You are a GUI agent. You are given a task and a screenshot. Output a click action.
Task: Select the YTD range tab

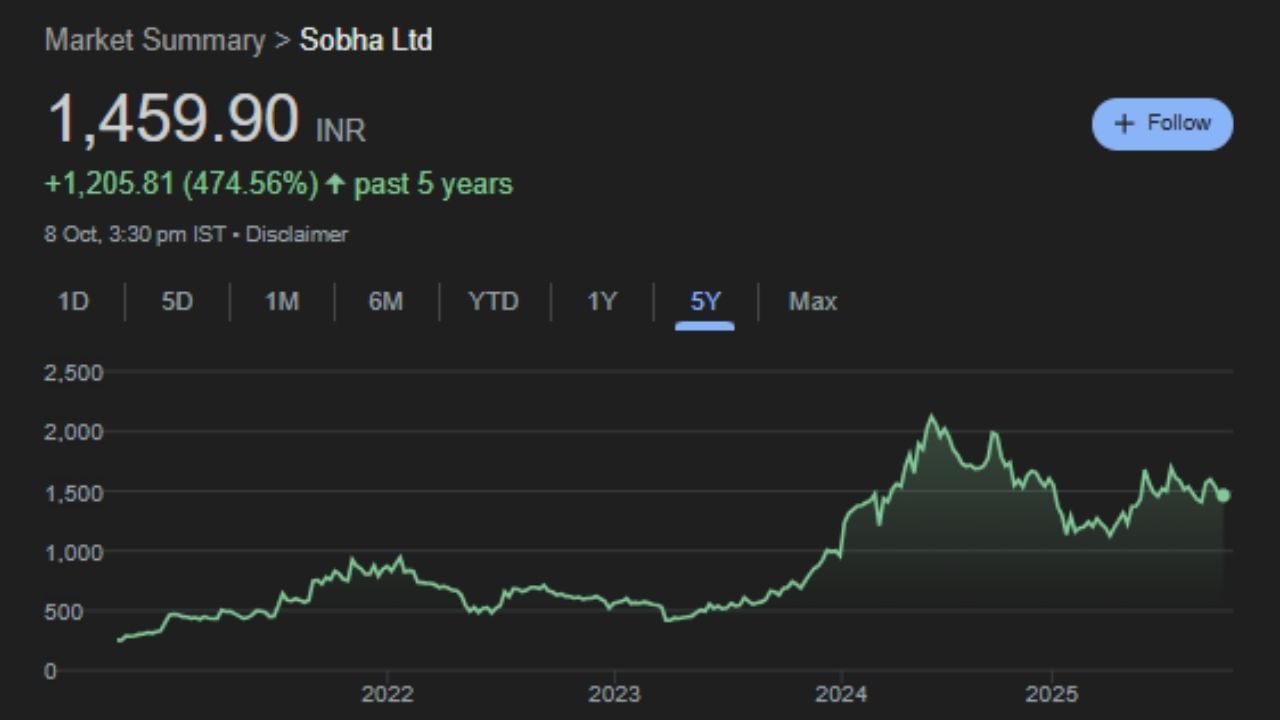point(494,301)
